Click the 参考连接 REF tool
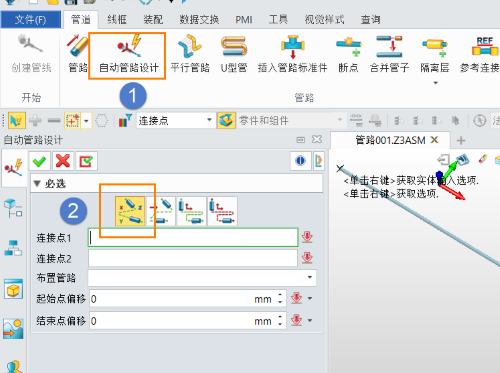 [480, 53]
